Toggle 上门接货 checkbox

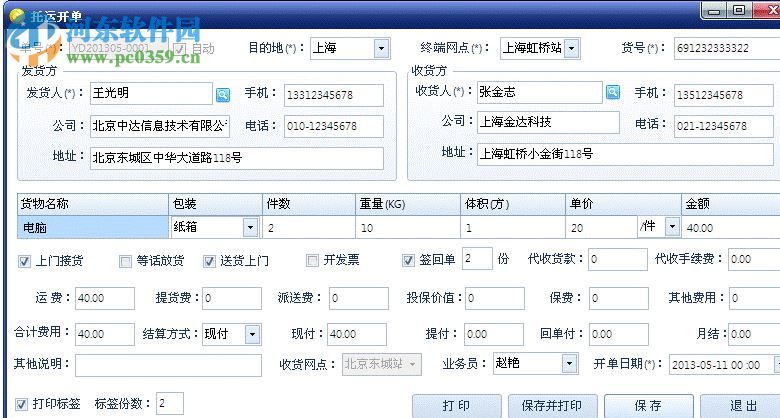tap(24, 261)
